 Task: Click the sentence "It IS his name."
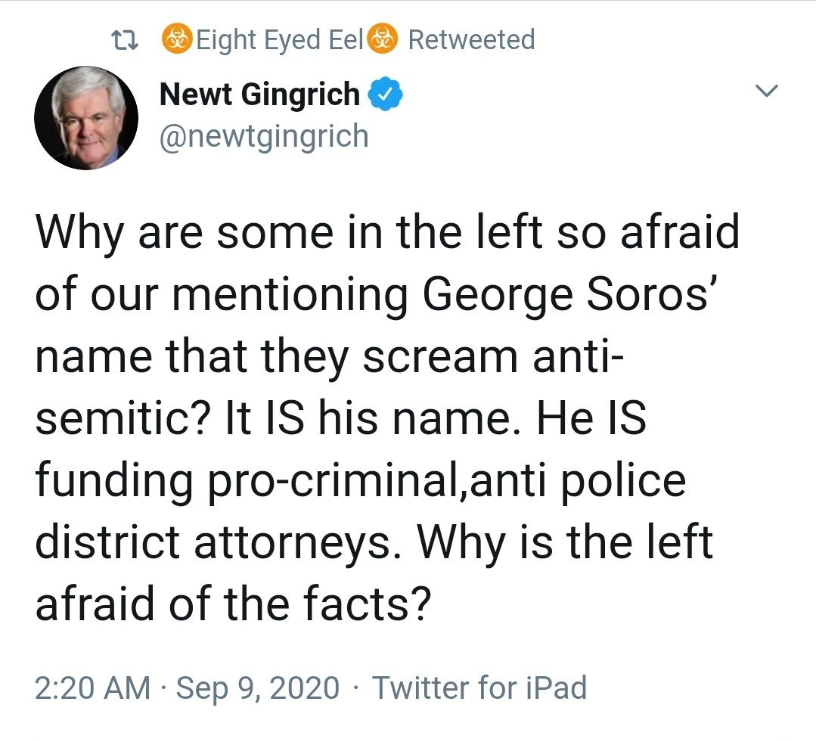click(x=389, y=419)
